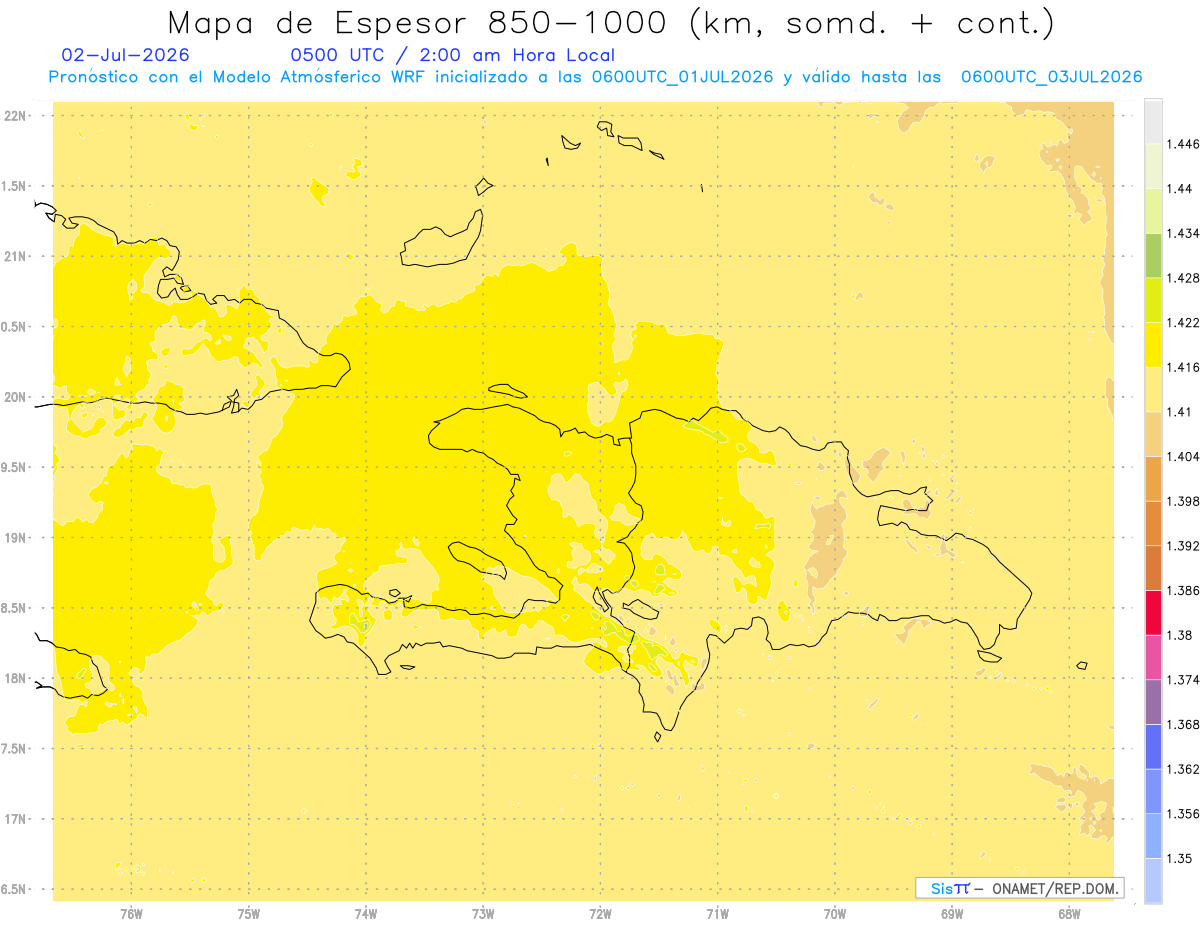Screen dimensions: 1200x927
Task: Click legend value '1.44'
Action: click(1179, 189)
